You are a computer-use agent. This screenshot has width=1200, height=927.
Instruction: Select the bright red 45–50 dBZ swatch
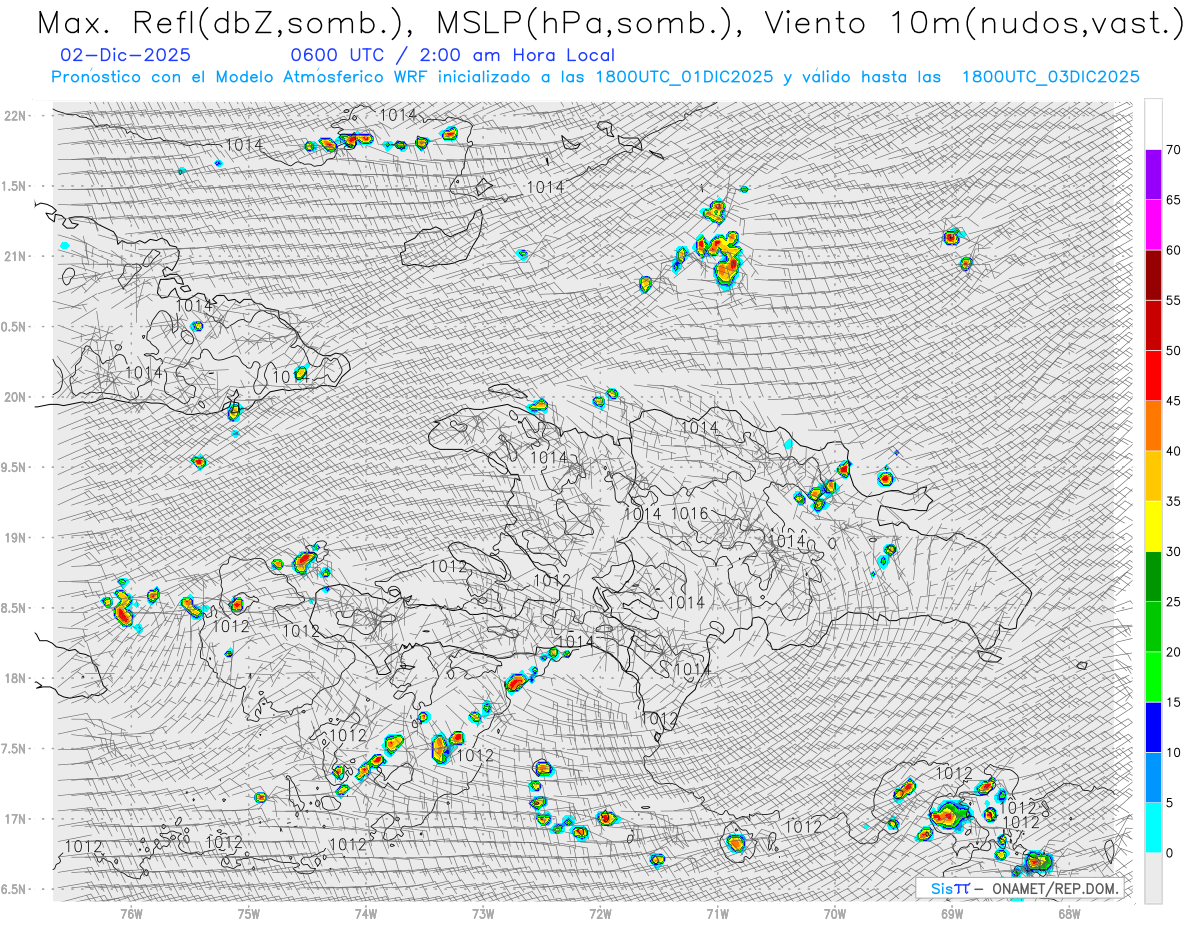coord(1153,376)
